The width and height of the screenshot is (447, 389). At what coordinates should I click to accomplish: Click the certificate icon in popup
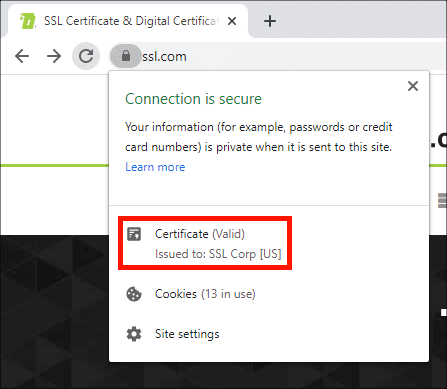tap(134, 234)
